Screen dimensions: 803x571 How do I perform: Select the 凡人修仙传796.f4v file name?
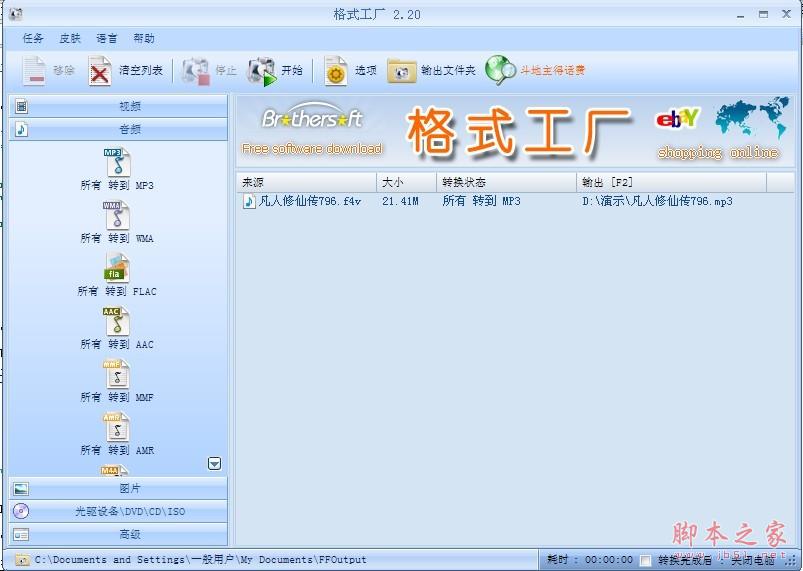[310, 201]
